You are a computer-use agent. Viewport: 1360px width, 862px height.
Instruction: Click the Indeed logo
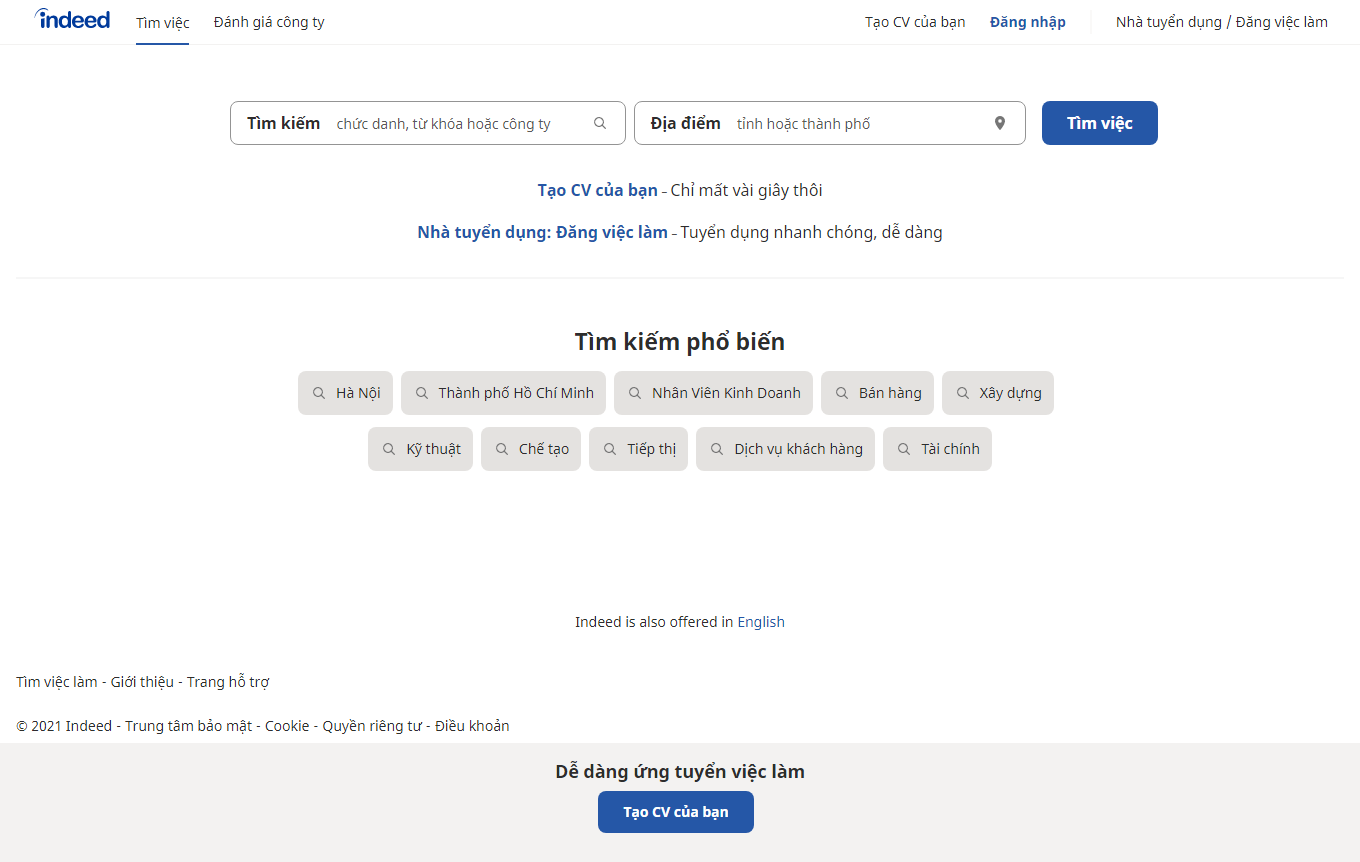[x=71, y=19]
